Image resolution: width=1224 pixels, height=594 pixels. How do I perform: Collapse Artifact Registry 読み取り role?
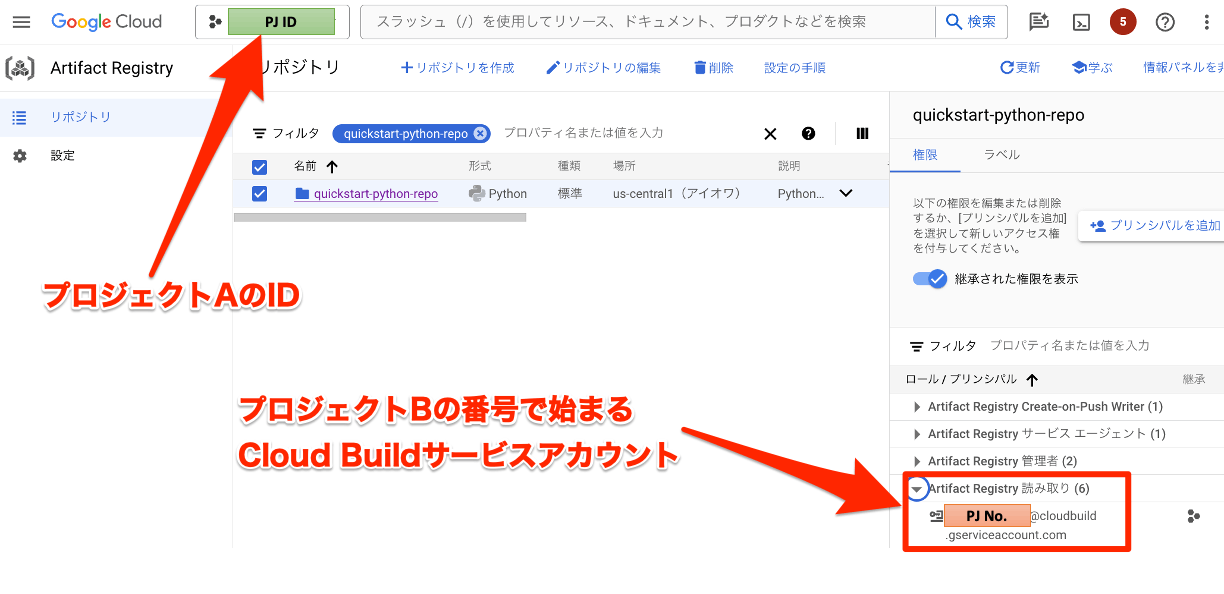[917, 489]
